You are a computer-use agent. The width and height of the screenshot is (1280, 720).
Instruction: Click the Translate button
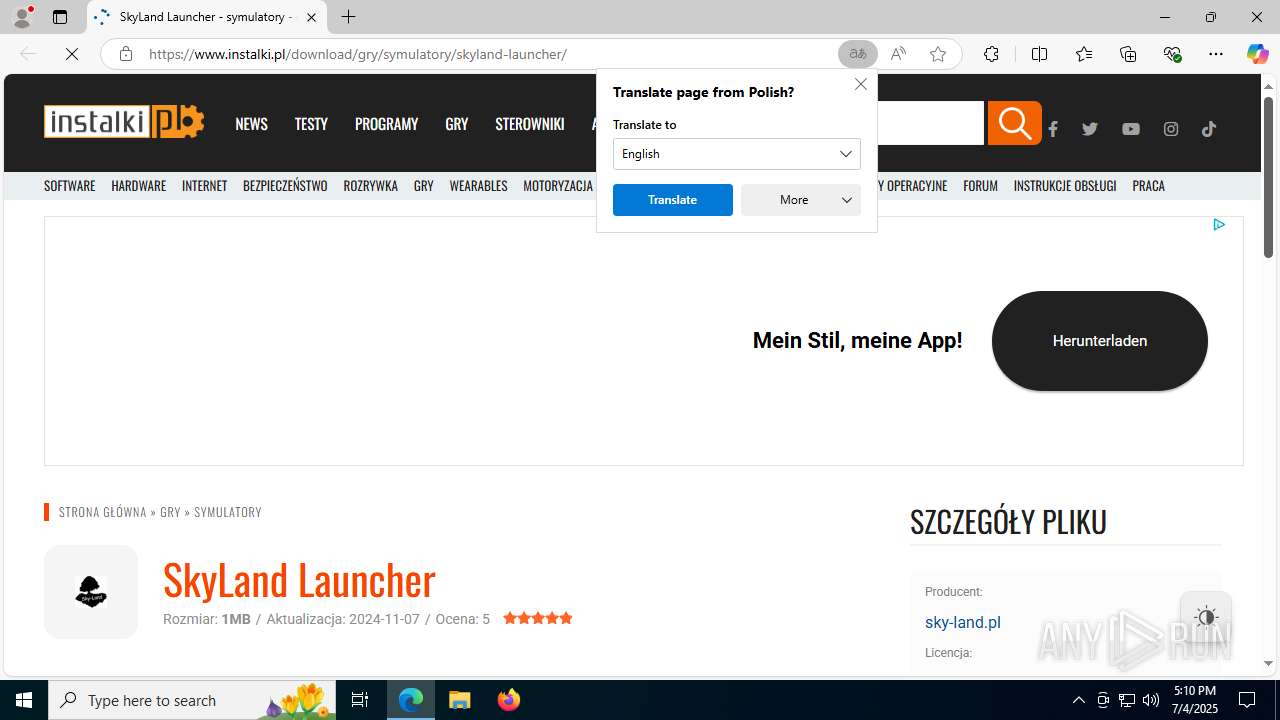click(x=673, y=200)
